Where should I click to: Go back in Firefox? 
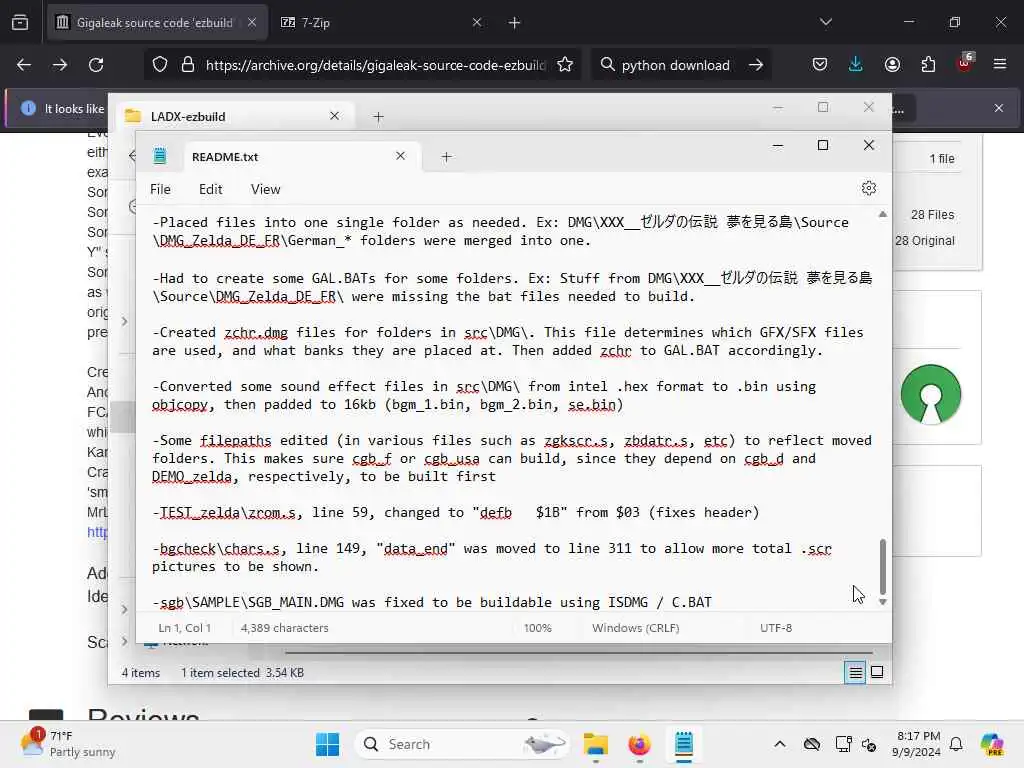(24, 65)
